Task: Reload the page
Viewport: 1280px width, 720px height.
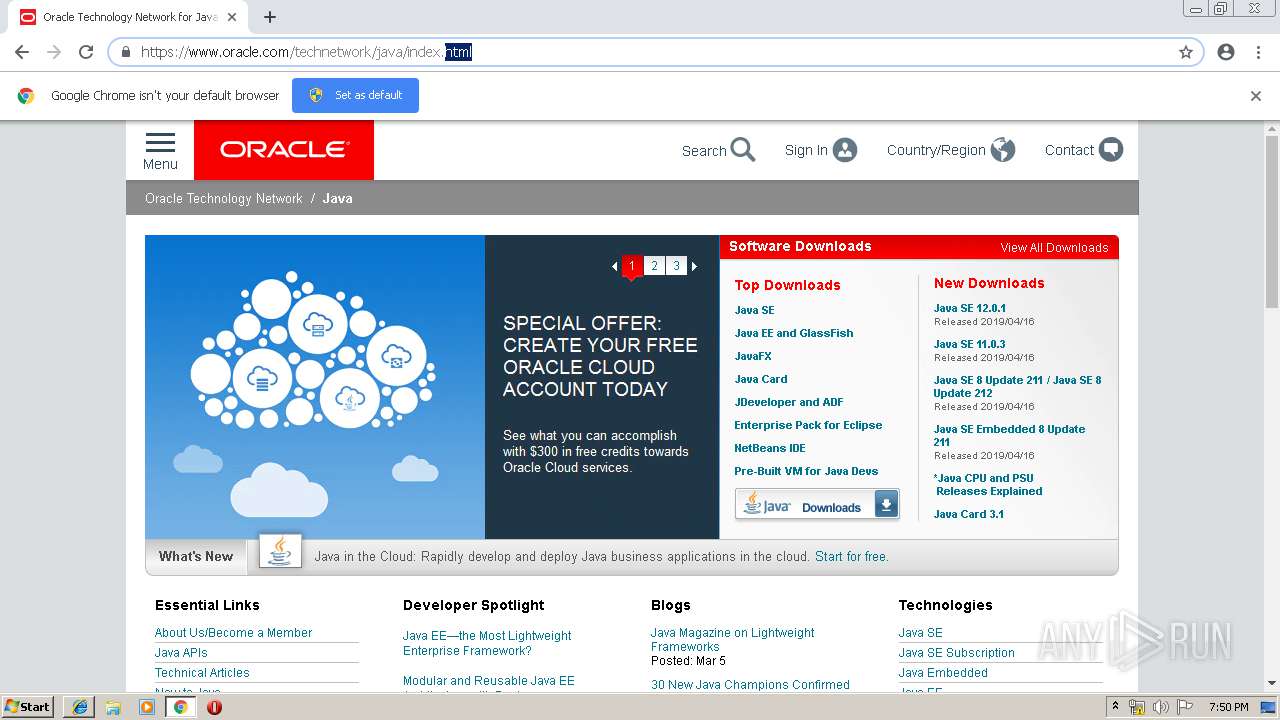Action: (86, 52)
